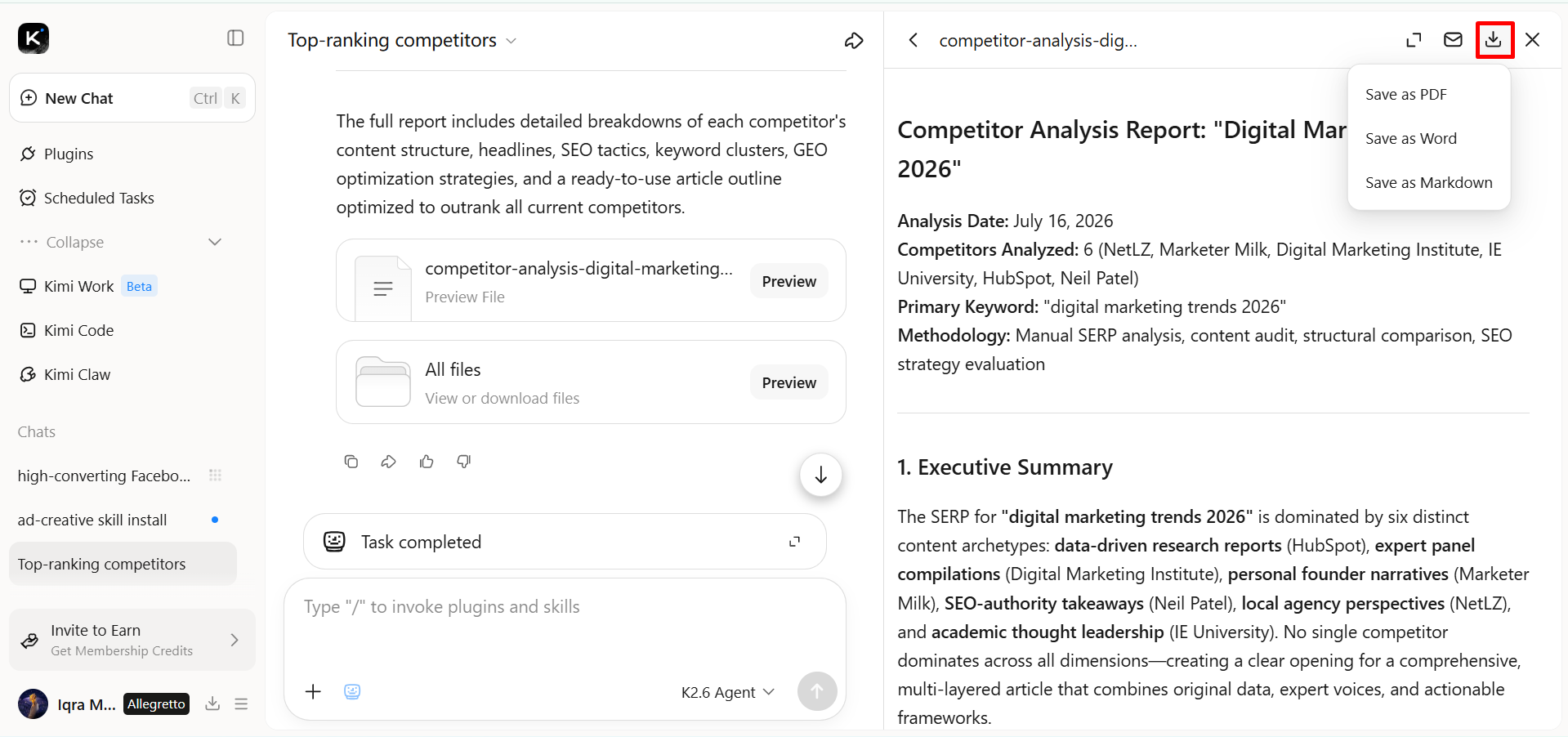Jump to bottom with the down arrow
Screen dimensions: 1568x737
pos(821,475)
